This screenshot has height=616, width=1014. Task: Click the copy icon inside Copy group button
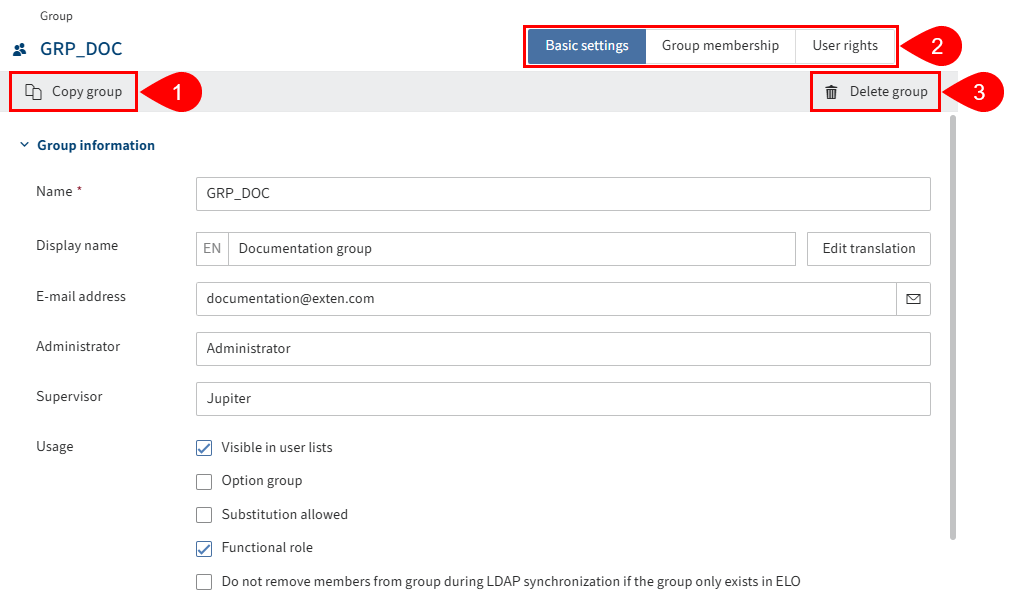(x=32, y=91)
